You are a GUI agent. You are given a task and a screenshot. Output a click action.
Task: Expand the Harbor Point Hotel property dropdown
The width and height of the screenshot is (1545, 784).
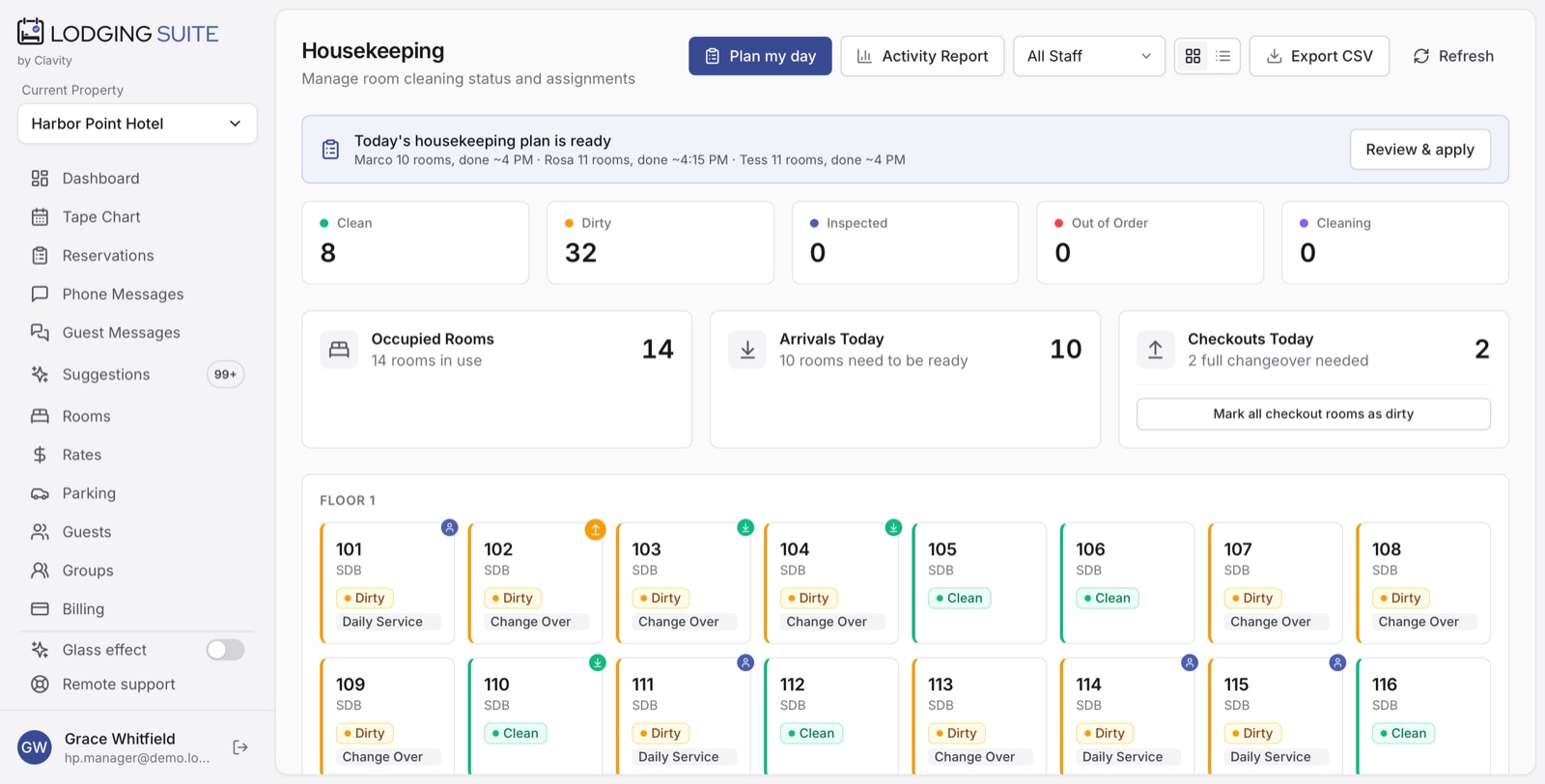(137, 124)
